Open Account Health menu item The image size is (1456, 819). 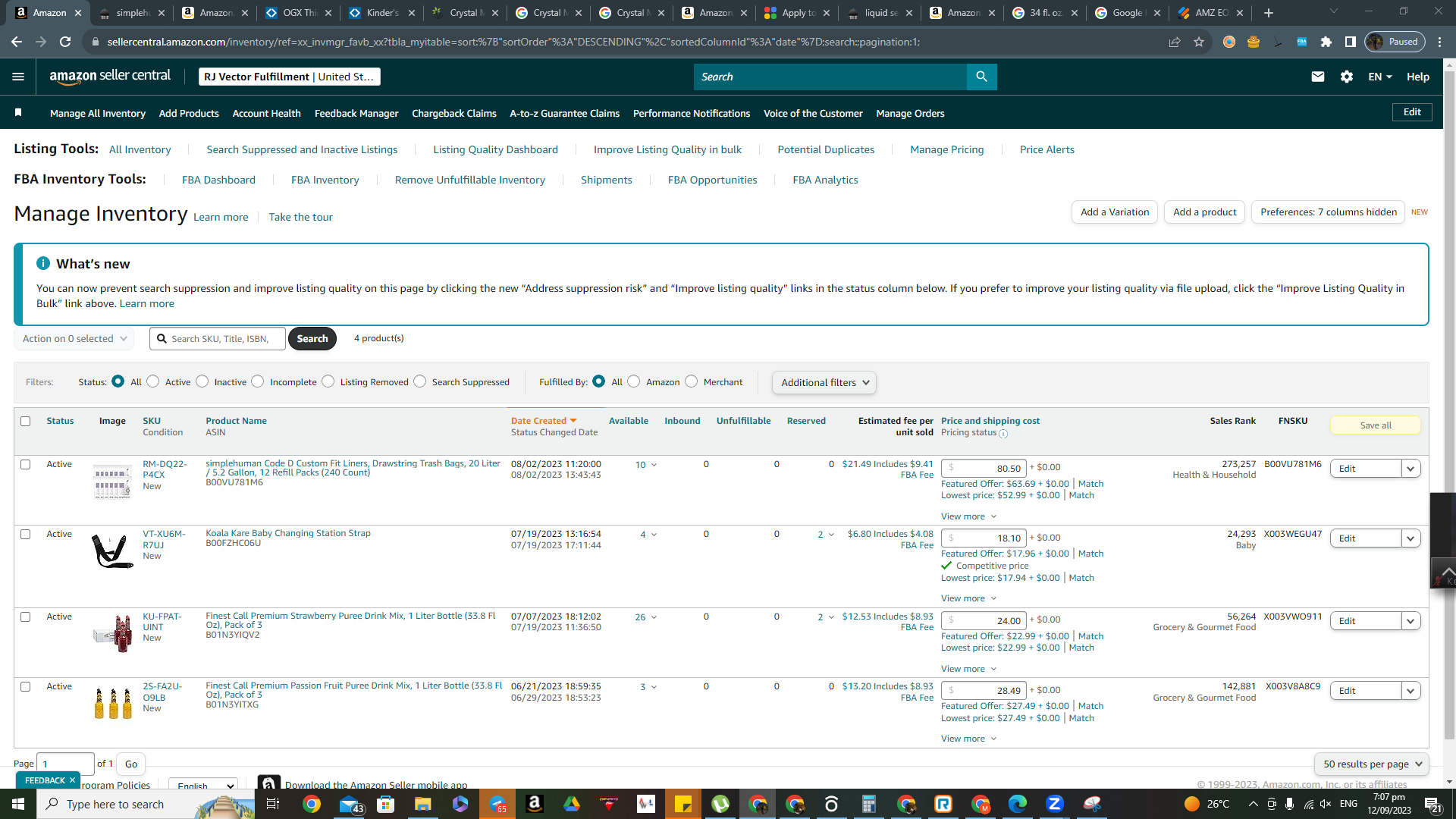(267, 113)
